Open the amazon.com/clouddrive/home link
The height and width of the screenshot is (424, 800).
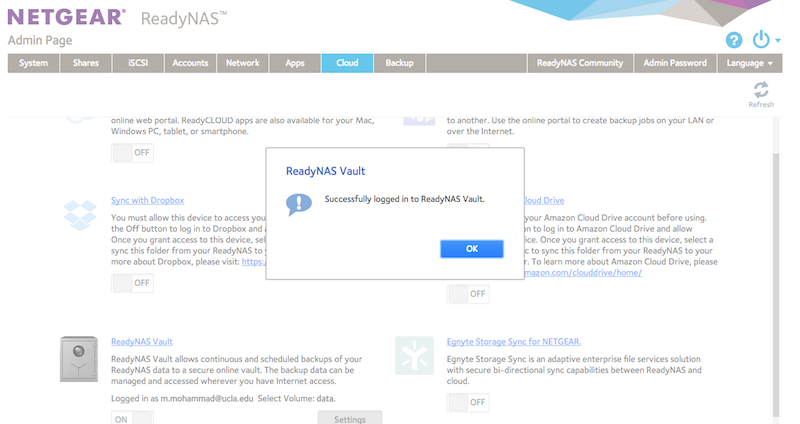[583, 273]
